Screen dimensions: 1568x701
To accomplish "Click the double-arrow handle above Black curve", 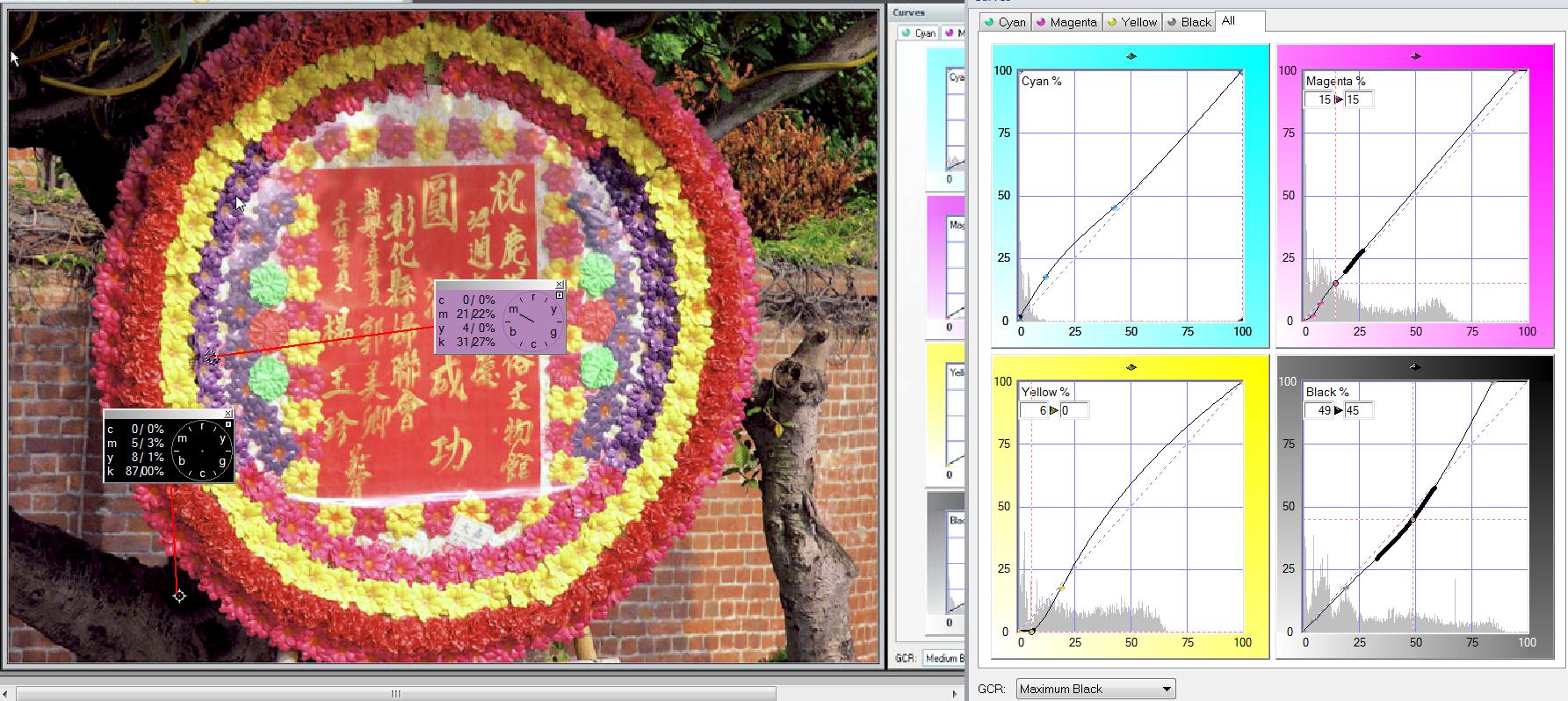I will (1415, 367).
